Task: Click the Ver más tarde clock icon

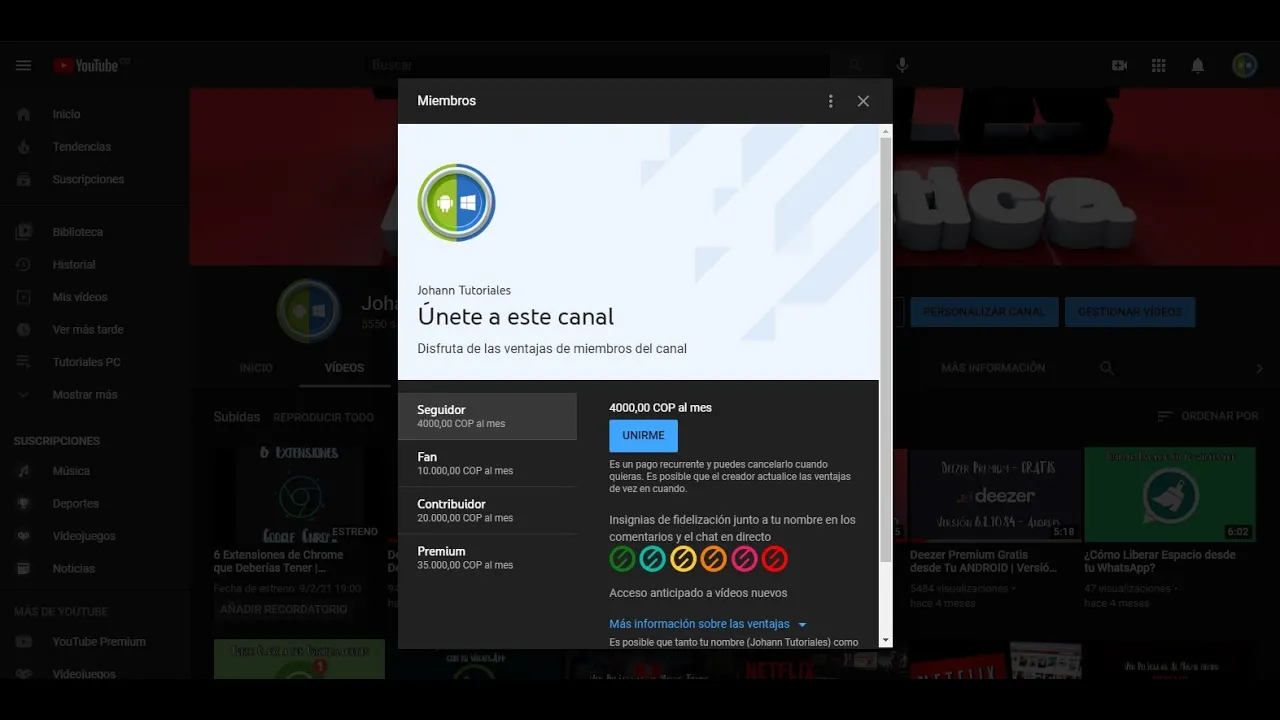Action: point(23,330)
